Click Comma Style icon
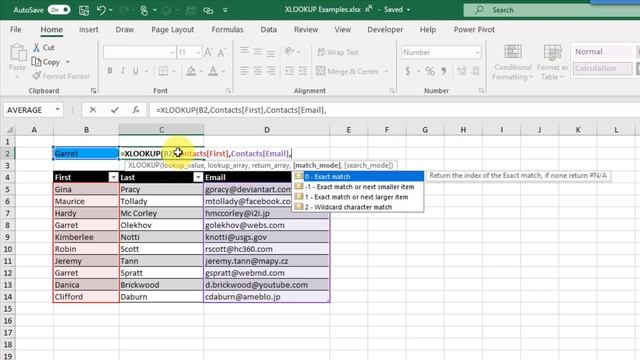640x360 pixels. (x=444, y=71)
